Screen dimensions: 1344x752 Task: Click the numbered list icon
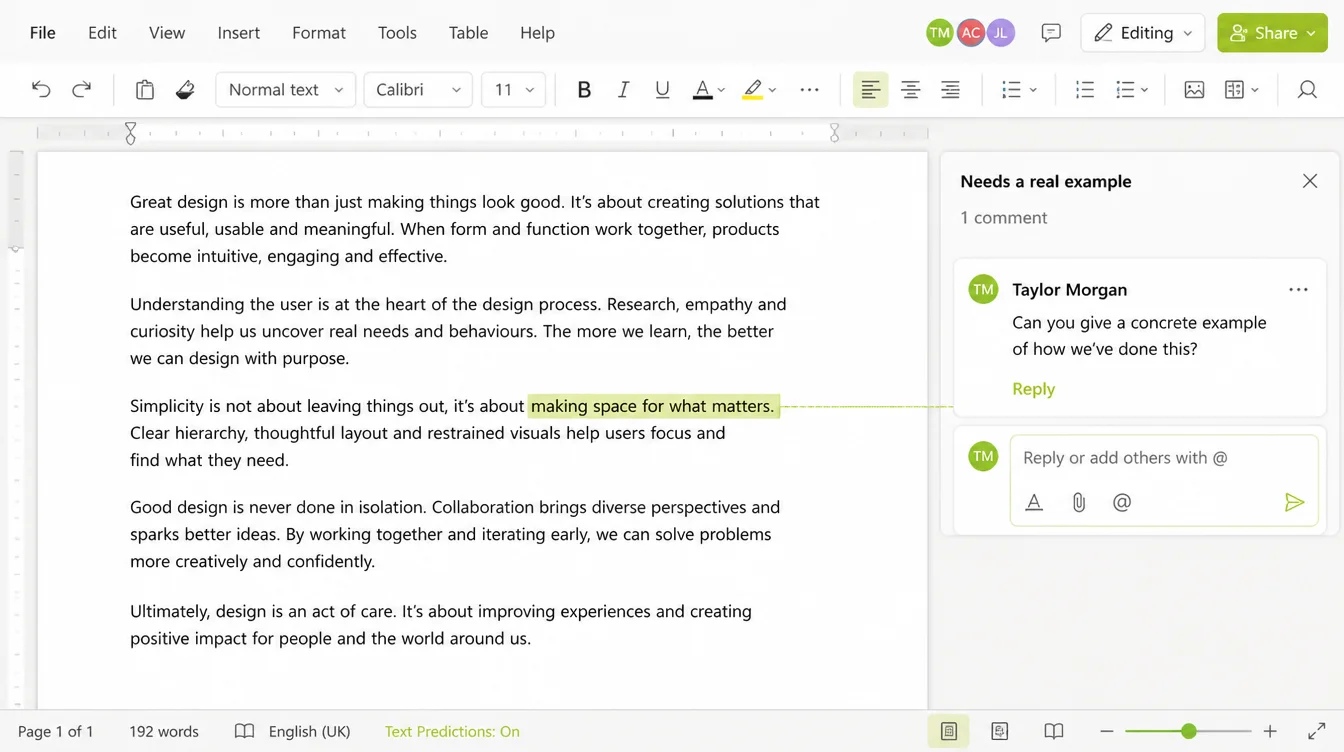tap(1085, 90)
